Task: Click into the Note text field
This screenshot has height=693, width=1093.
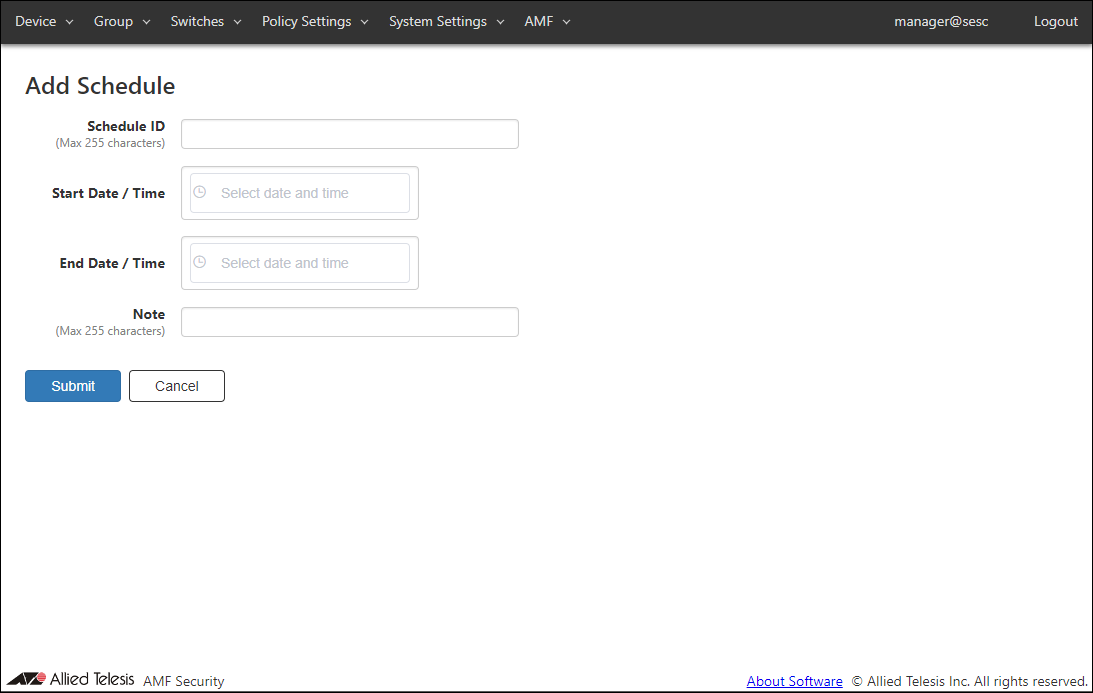Action: pos(350,322)
